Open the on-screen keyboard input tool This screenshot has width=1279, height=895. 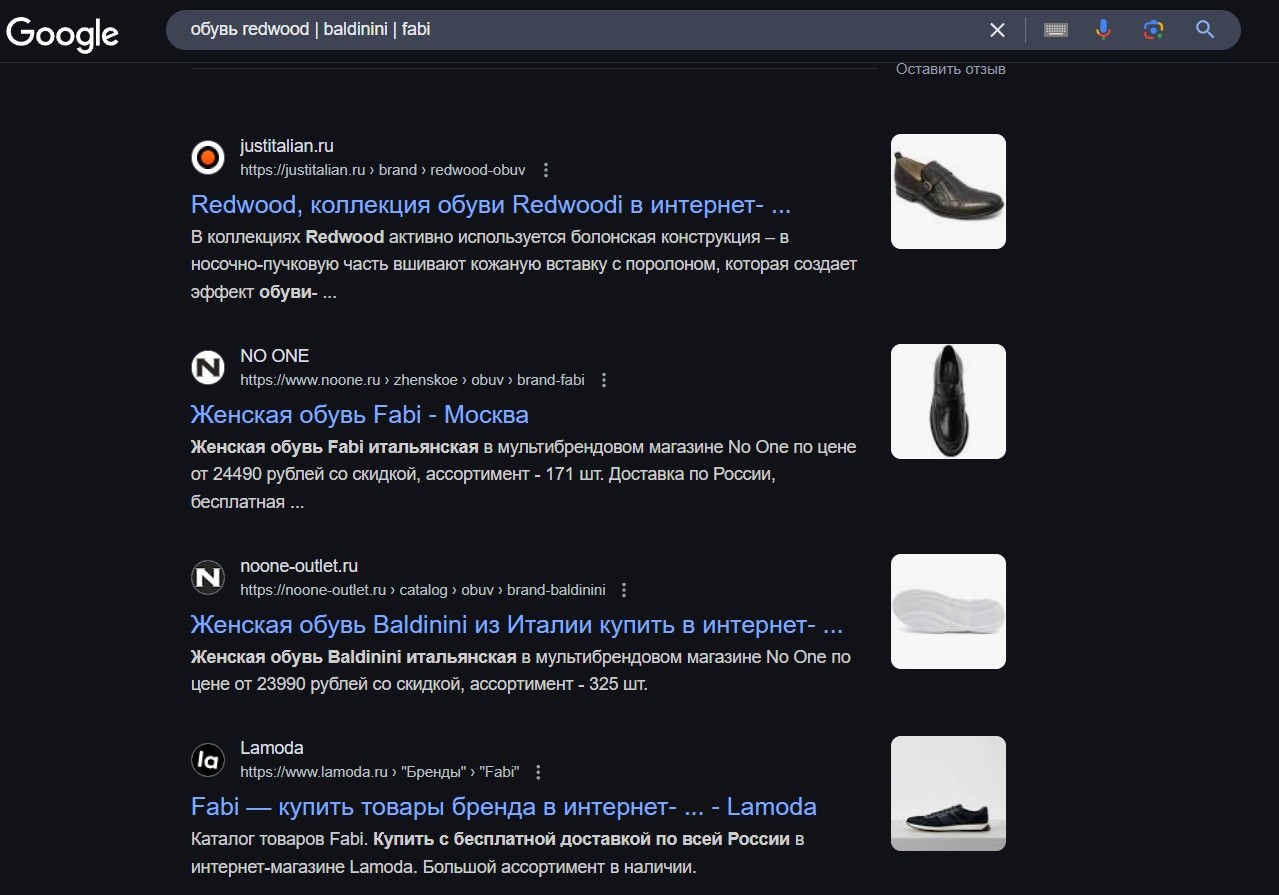(1055, 30)
